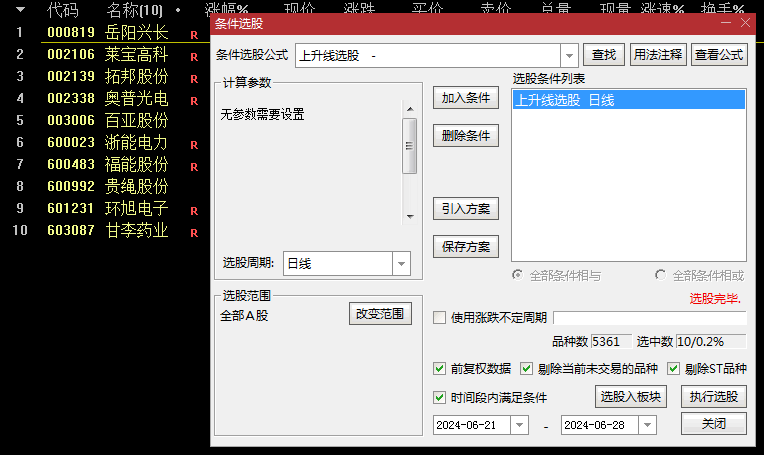764x455 pixels.
Task: Click the 计算参数 scrollbar thumb
Action: [x=409, y=146]
